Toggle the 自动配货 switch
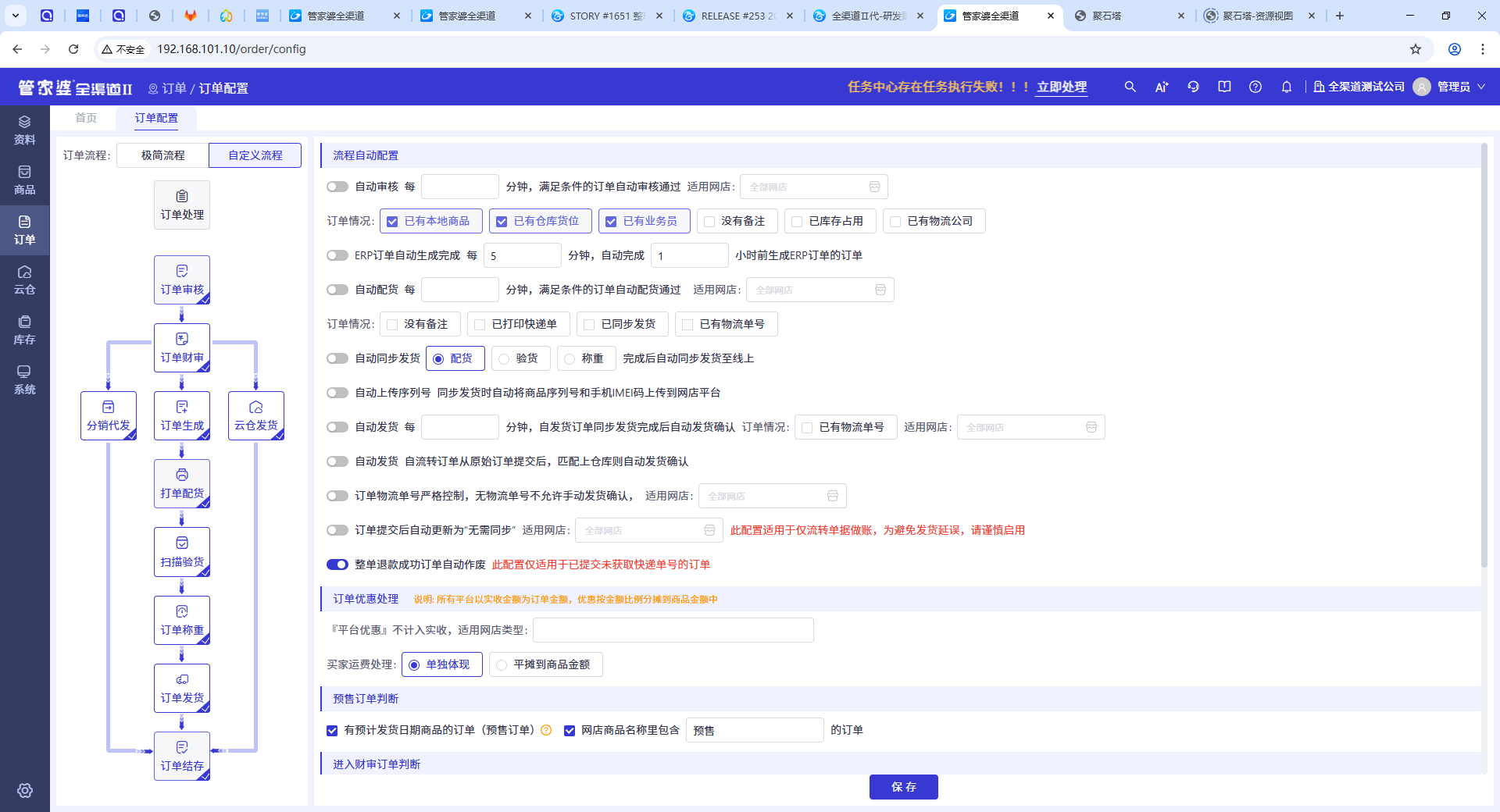 (x=337, y=290)
